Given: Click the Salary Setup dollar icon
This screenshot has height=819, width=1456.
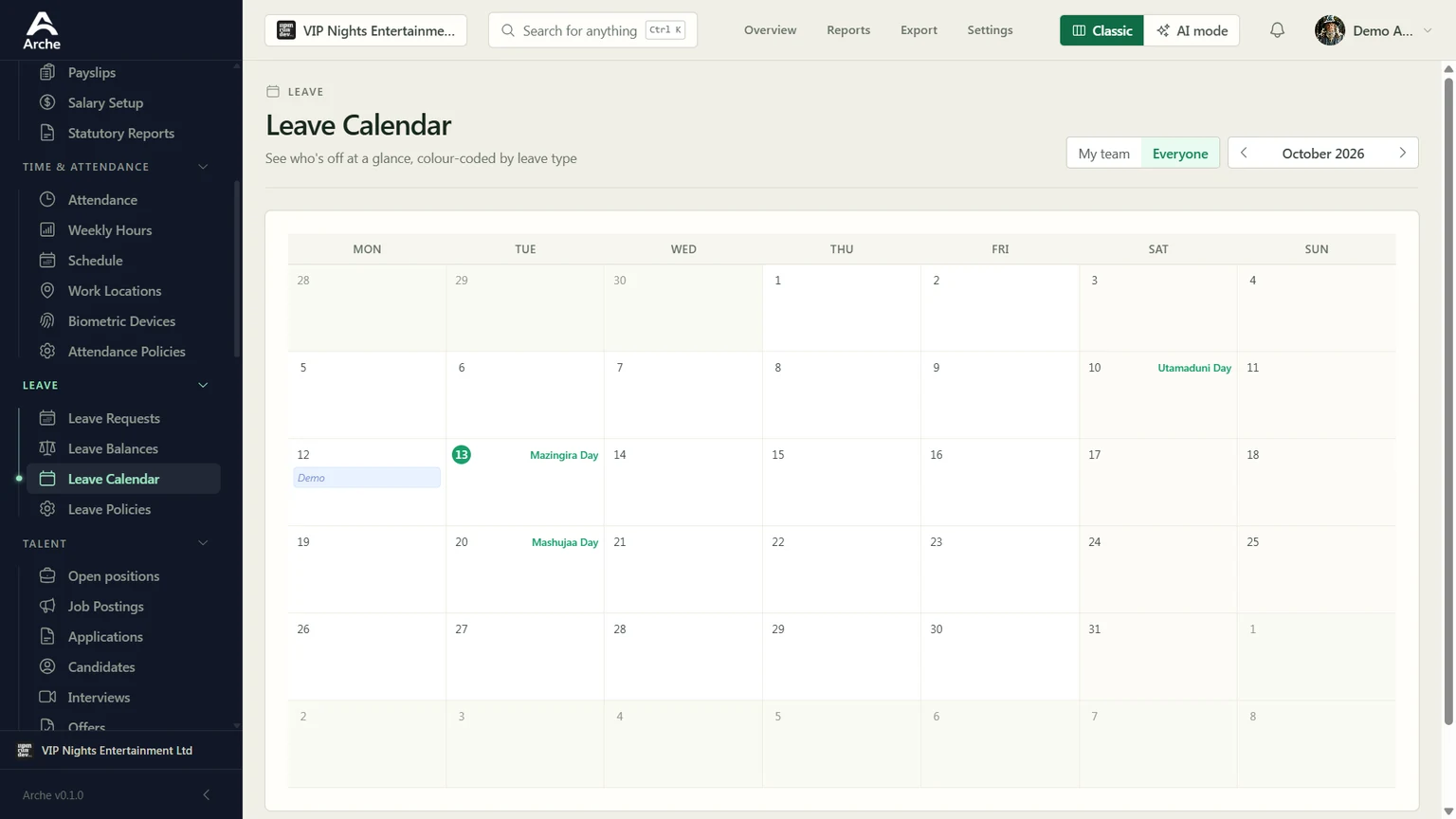Looking at the screenshot, I should coord(47,102).
